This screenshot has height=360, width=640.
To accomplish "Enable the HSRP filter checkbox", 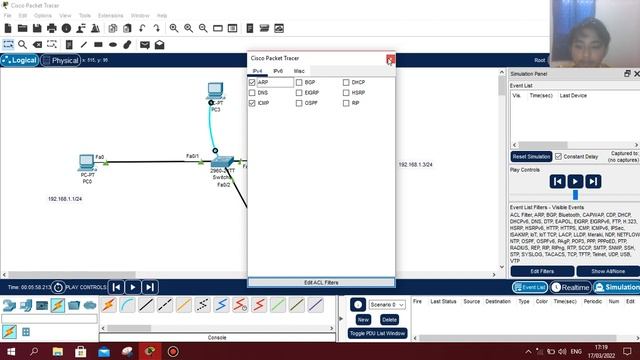I will coord(346,93).
